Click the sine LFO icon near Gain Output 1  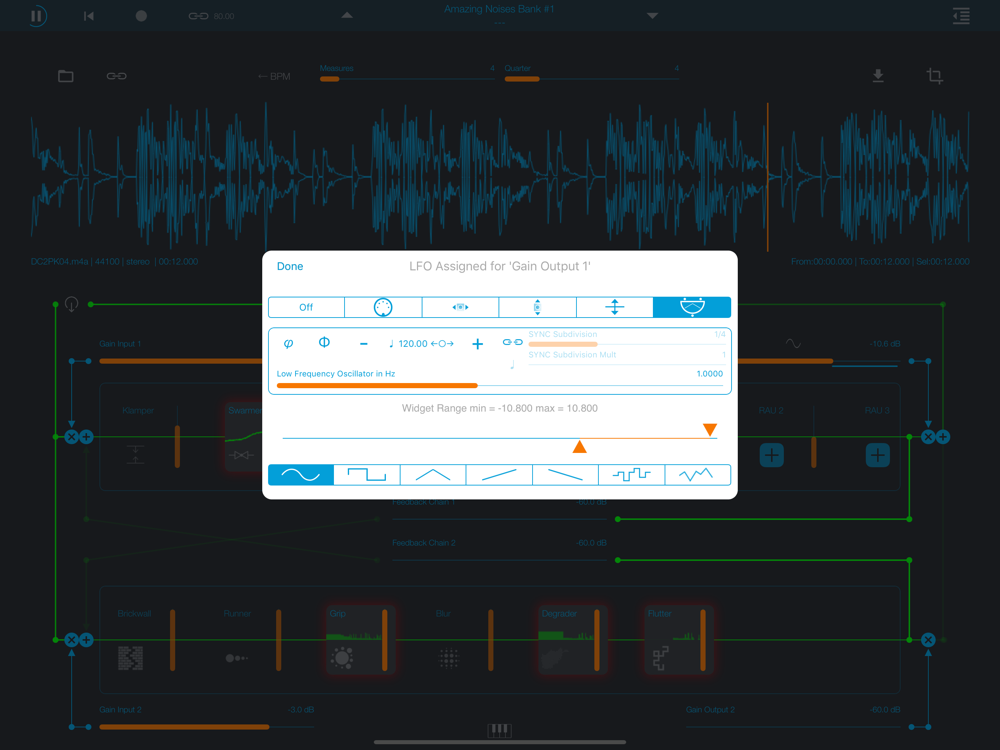[x=793, y=344]
